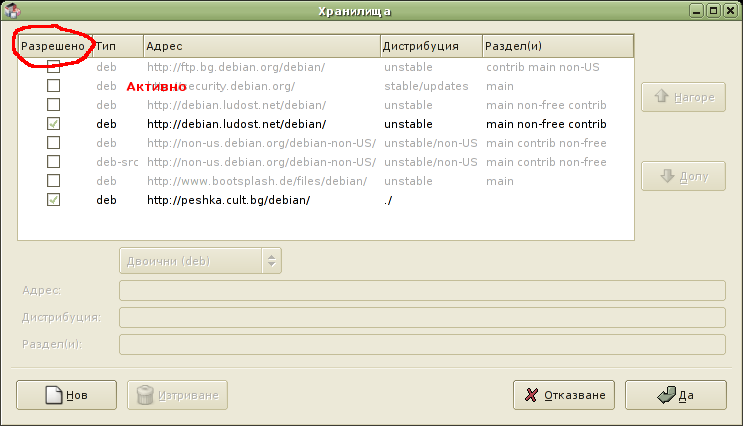The height and width of the screenshot is (426, 743).
Task: Focus the Дистрибуция input field
Action: pos(421,317)
